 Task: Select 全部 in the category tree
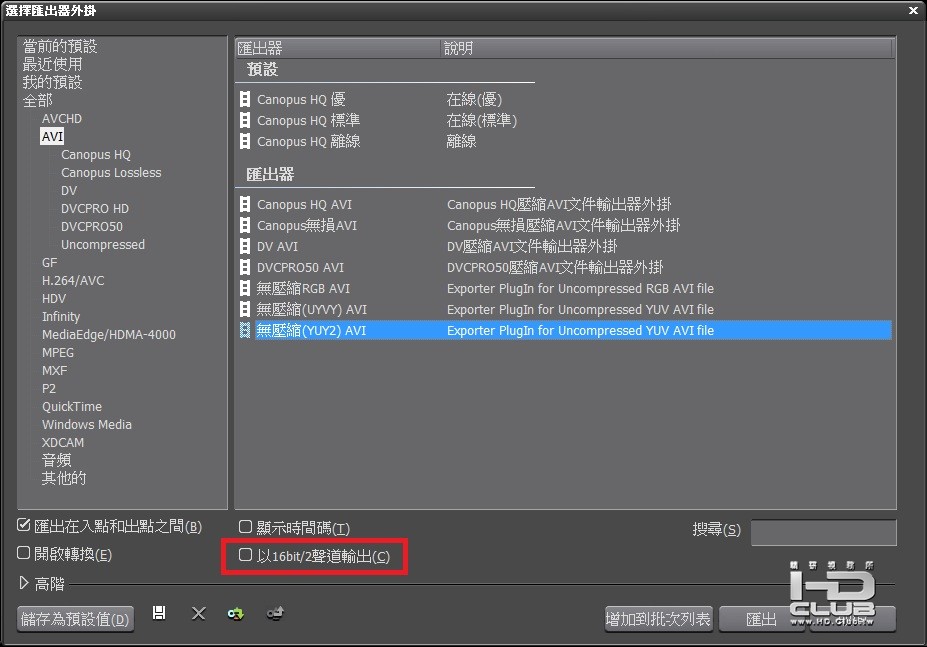click(37, 101)
